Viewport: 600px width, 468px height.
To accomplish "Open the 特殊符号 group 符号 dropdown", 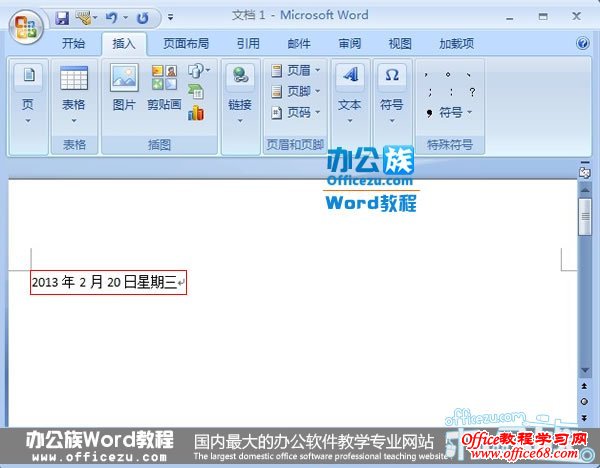I will pos(448,113).
